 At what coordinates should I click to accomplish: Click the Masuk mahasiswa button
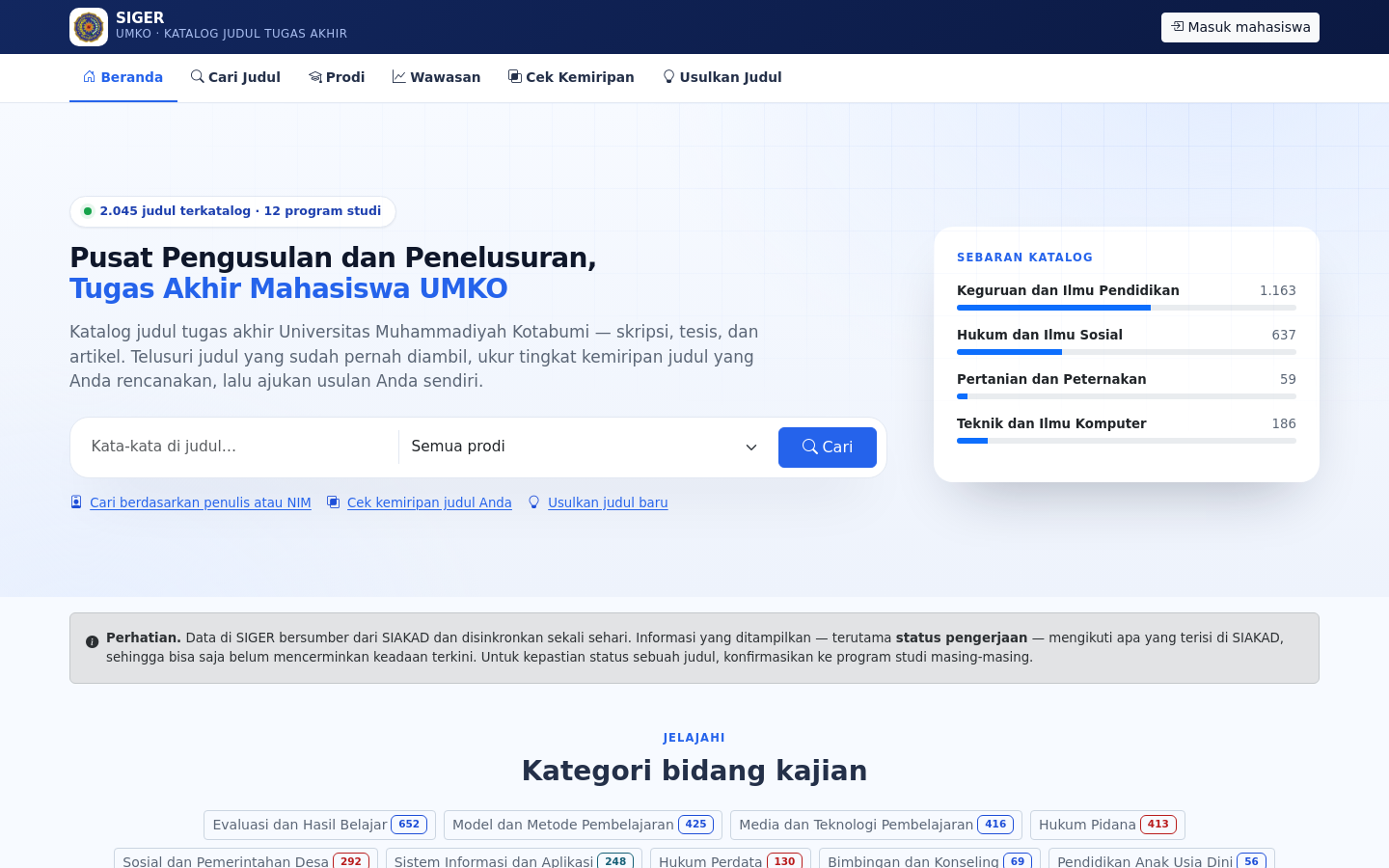pos(1240,27)
